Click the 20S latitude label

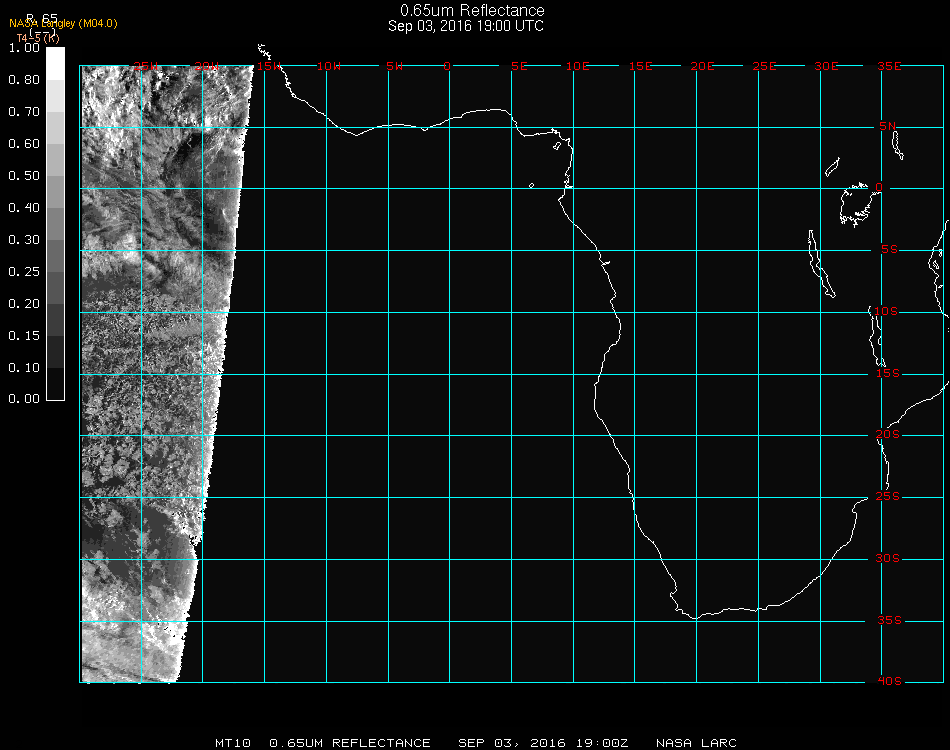tap(888, 435)
